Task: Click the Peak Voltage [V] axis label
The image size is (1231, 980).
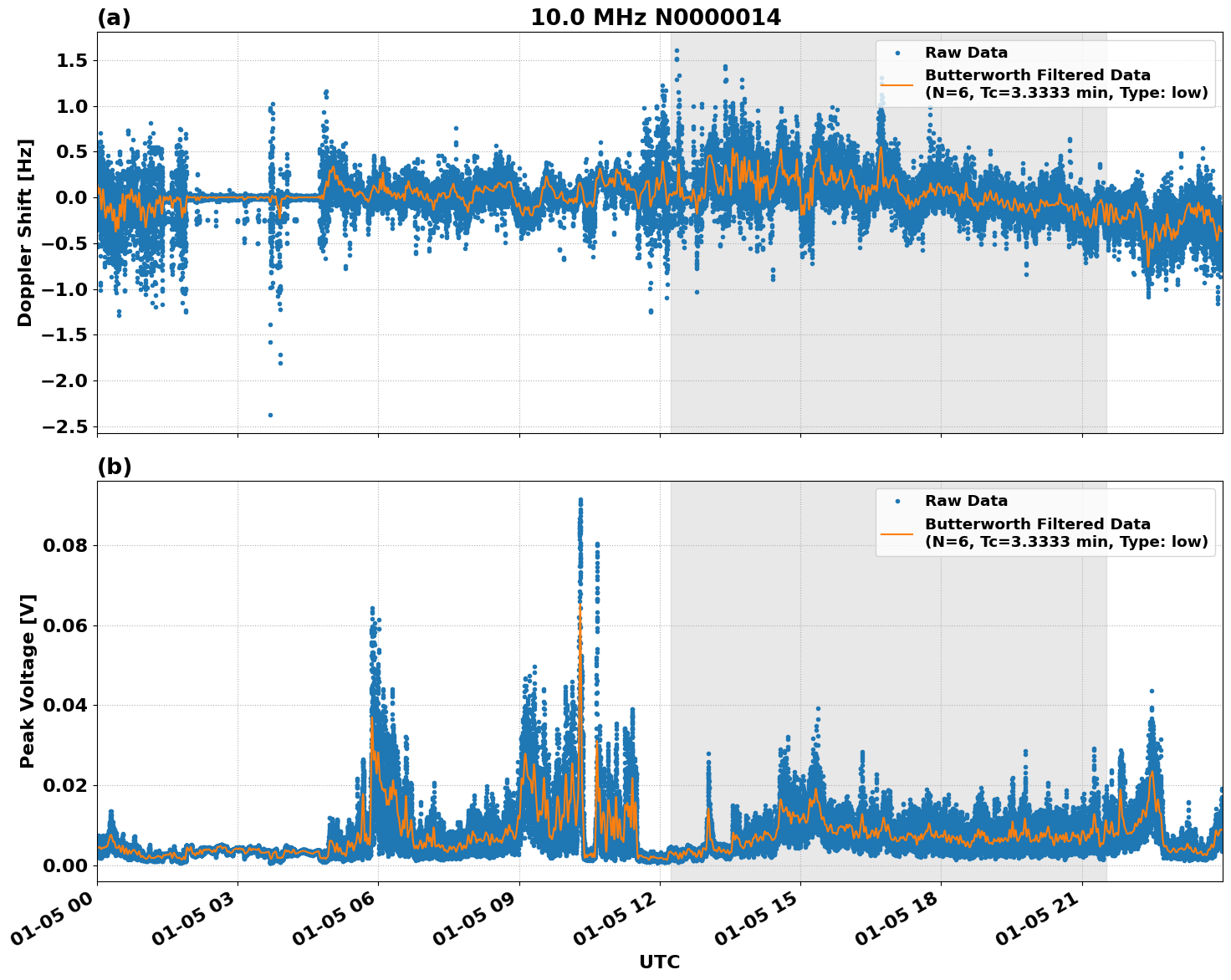Action: [x=28, y=680]
